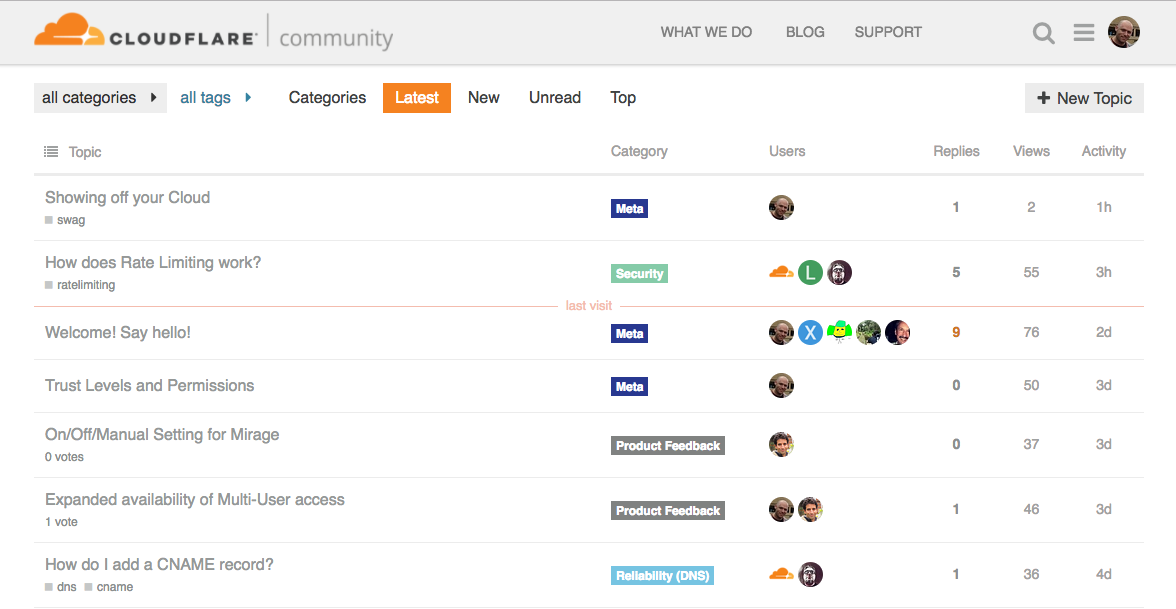This screenshot has height=609, width=1176.
Task: Switch to the Unread tab
Action: (x=554, y=98)
